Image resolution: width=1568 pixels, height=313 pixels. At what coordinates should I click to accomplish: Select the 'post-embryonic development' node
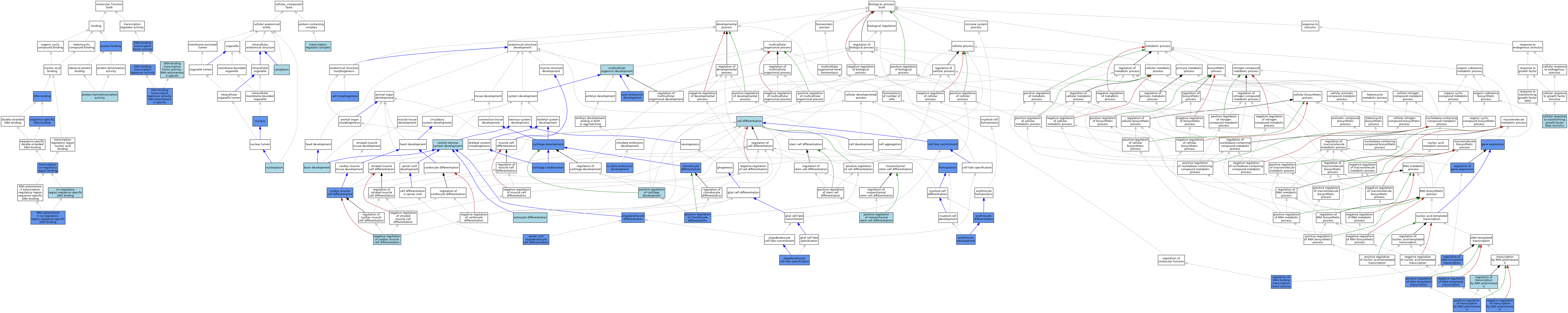click(x=632, y=96)
